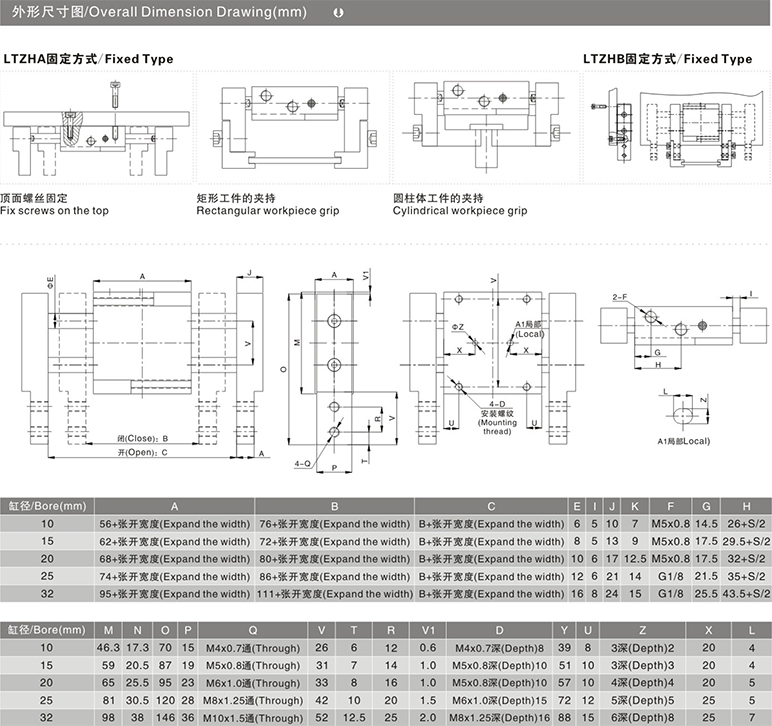772x726 pixels.
Task: Open the cylindrical workpiece grip diagram
Action: [x=486, y=126]
